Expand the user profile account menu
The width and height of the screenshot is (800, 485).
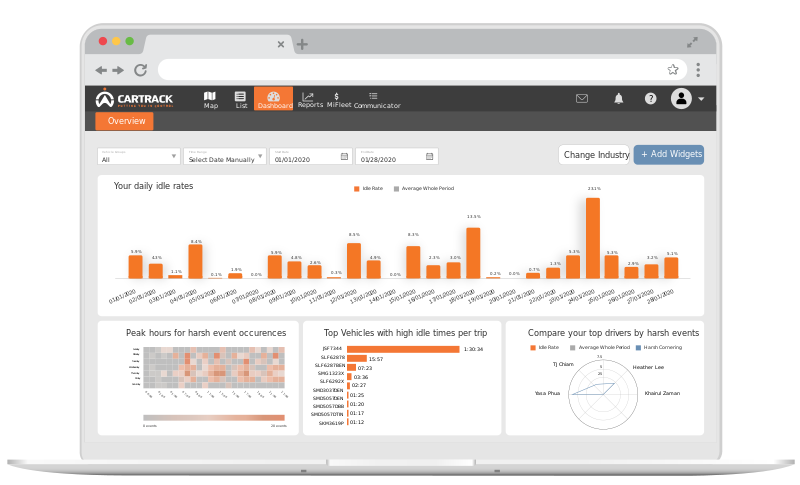click(x=688, y=98)
